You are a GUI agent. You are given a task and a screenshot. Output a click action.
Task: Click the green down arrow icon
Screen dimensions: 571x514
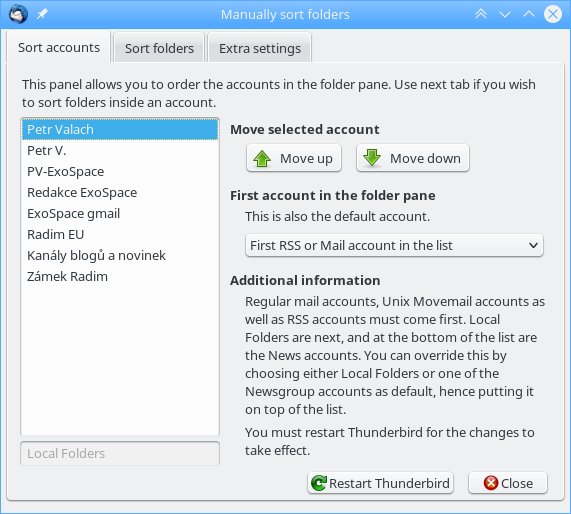point(372,158)
